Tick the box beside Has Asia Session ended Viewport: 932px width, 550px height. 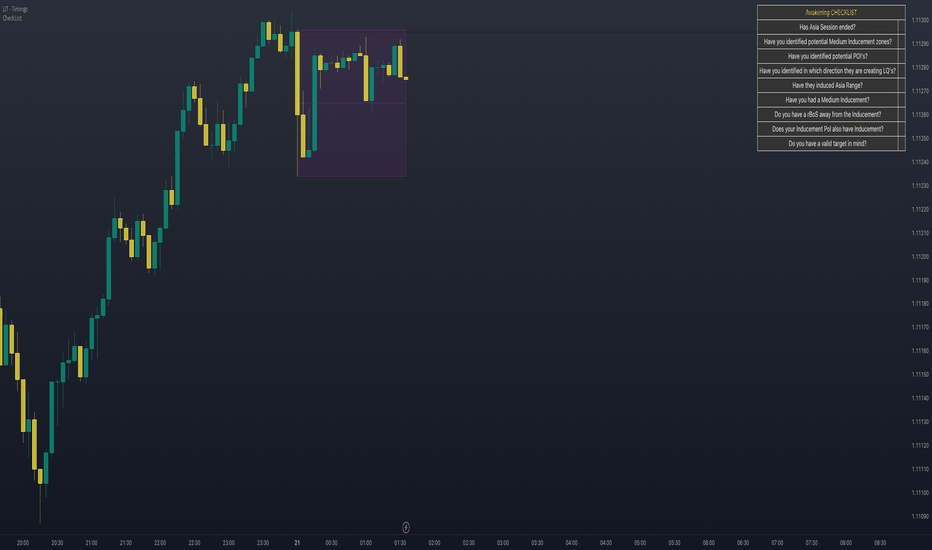(x=902, y=27)
